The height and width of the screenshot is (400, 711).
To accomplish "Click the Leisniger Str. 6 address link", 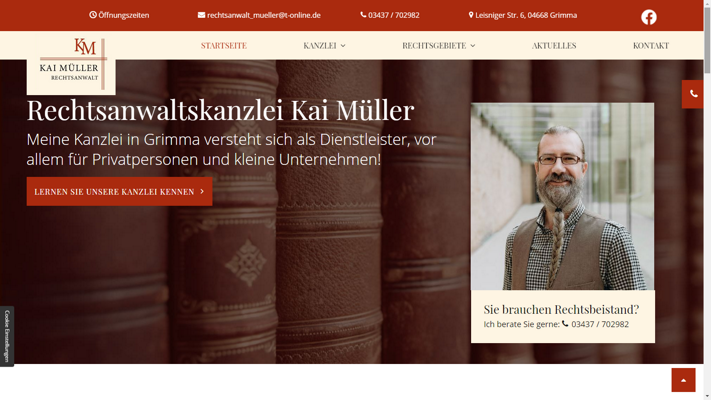I will [x=526, y=15].
